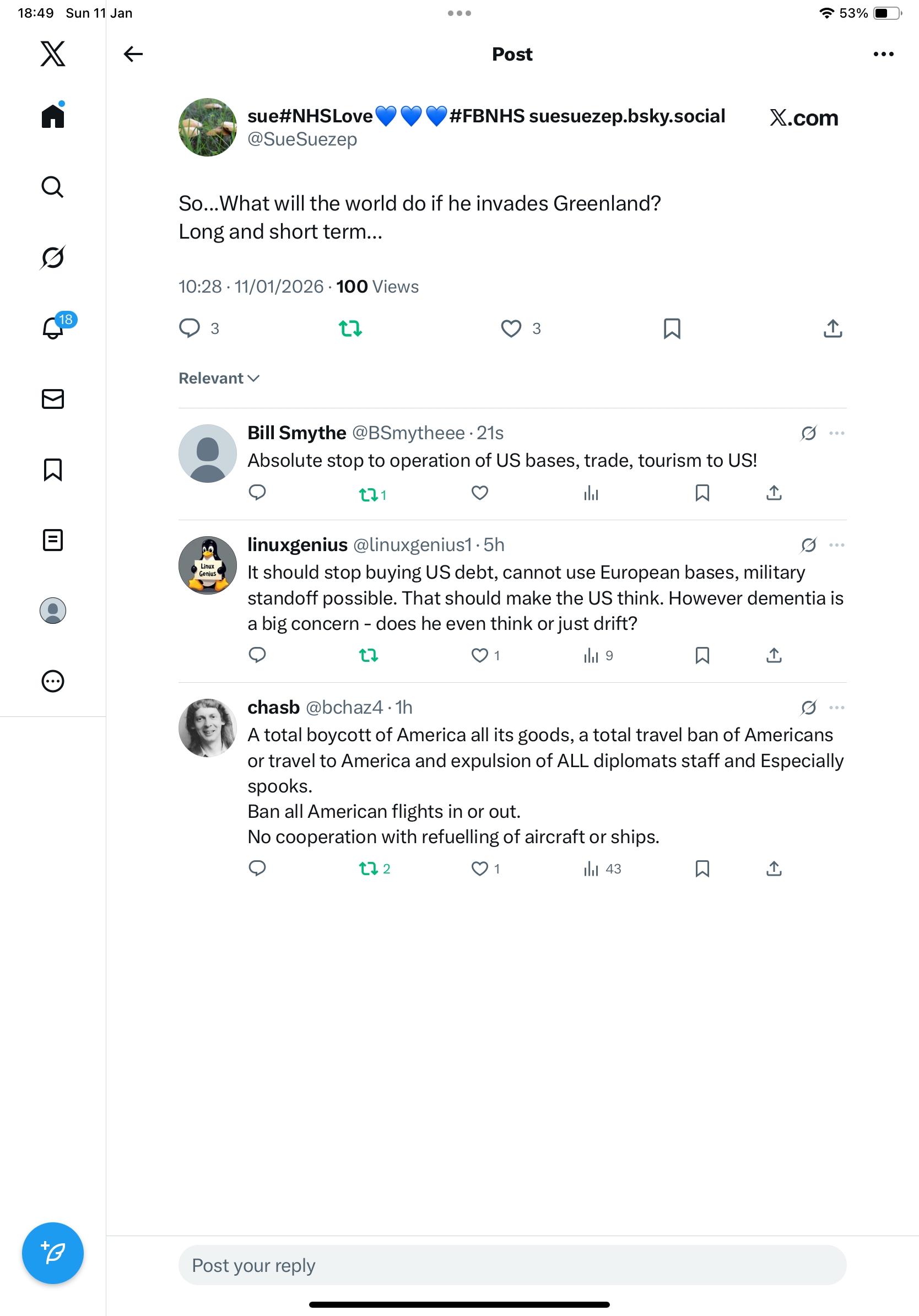Bookmark the main Greenland post
The width and height of the screenshot is (919, 1316).
pos(672,328)
